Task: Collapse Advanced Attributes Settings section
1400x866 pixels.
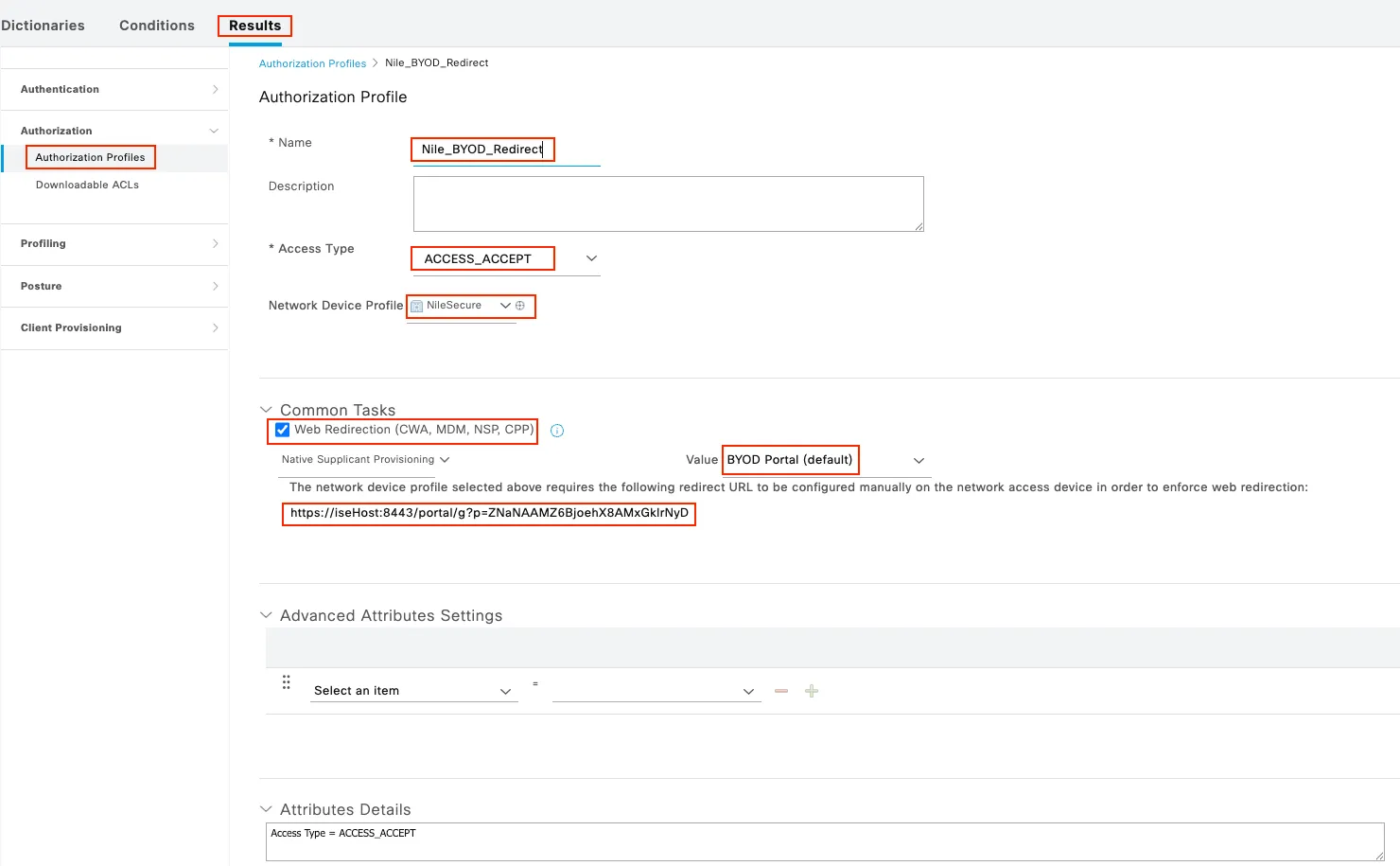Action: click(266, 615)
